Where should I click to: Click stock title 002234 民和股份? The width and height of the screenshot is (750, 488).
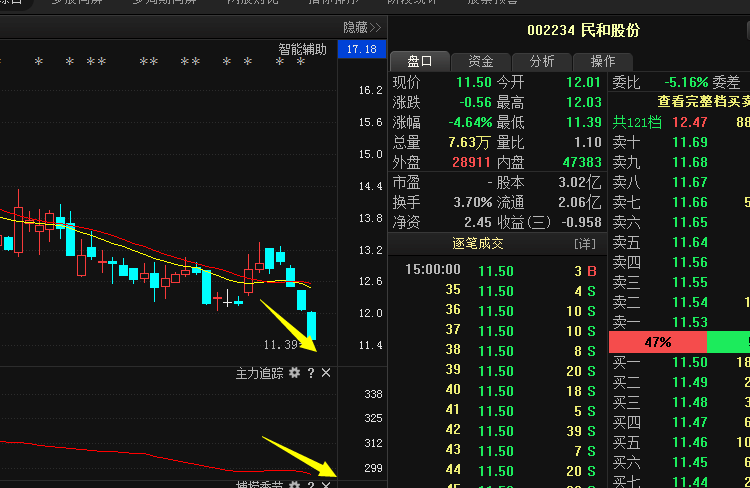click(583, 31)
